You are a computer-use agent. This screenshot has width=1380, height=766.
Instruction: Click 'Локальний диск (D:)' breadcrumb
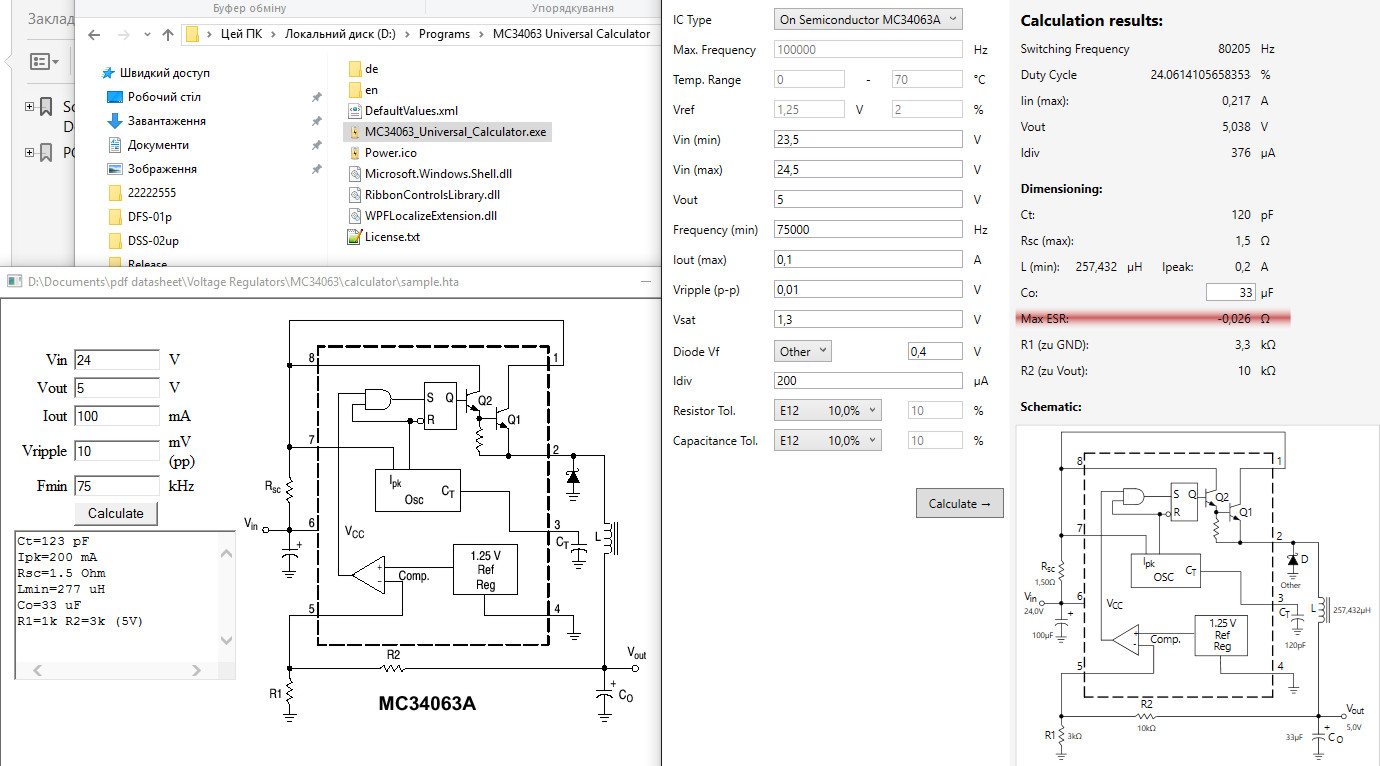tap(340, 34)
